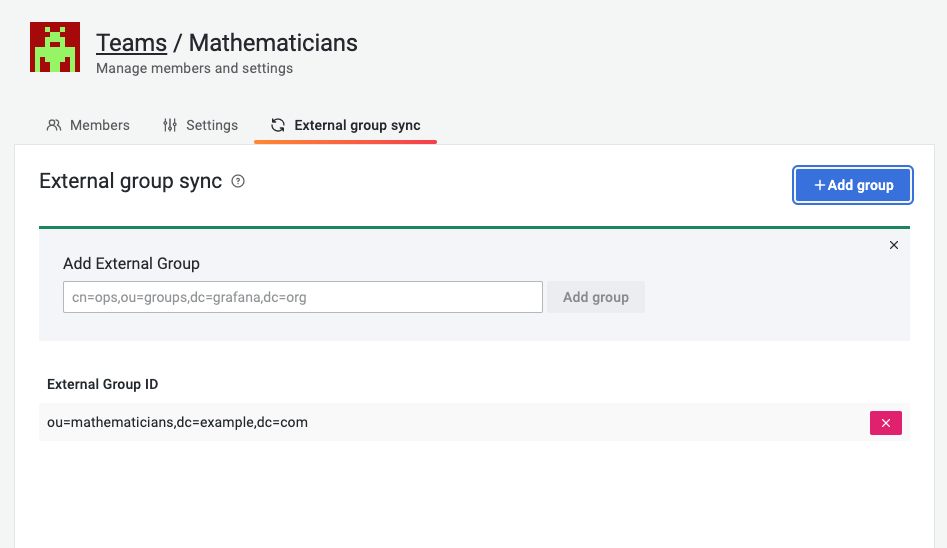Click the External group sync section heading
This screenshot has height=548, width=947.
130,182
